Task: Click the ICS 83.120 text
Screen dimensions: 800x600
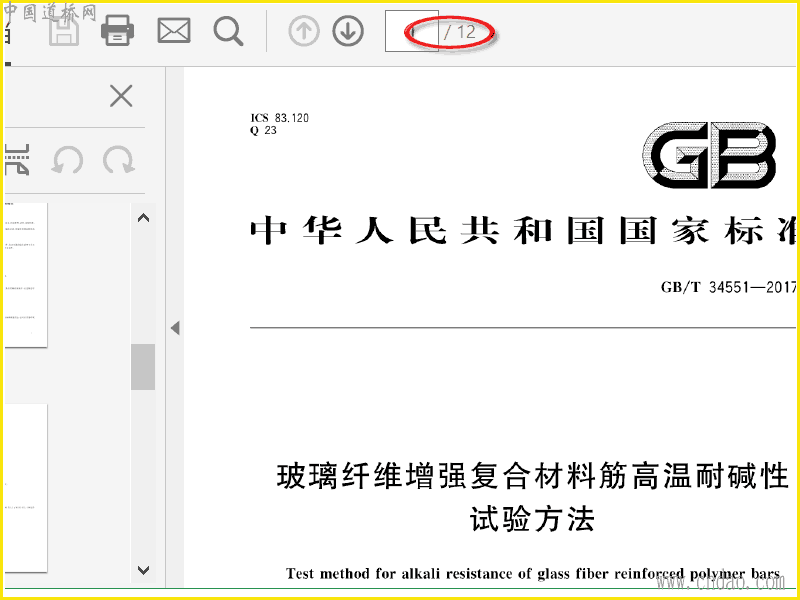Action: (279, 118)
